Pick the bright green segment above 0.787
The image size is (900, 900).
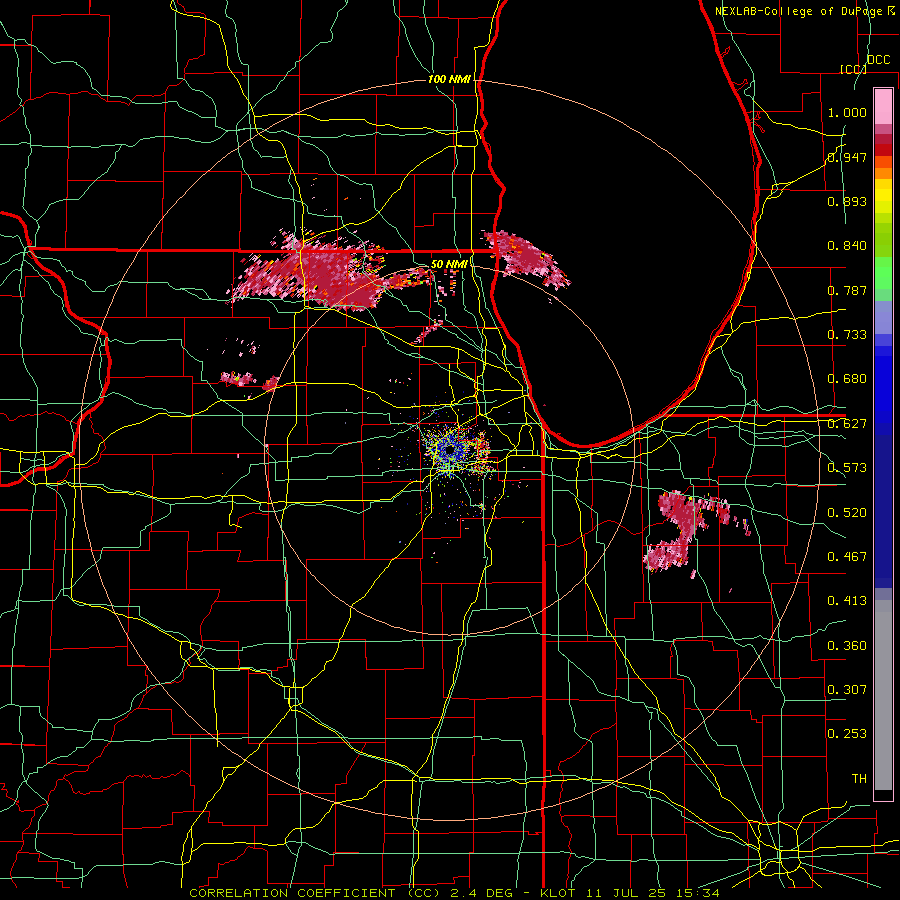point(883,273)
